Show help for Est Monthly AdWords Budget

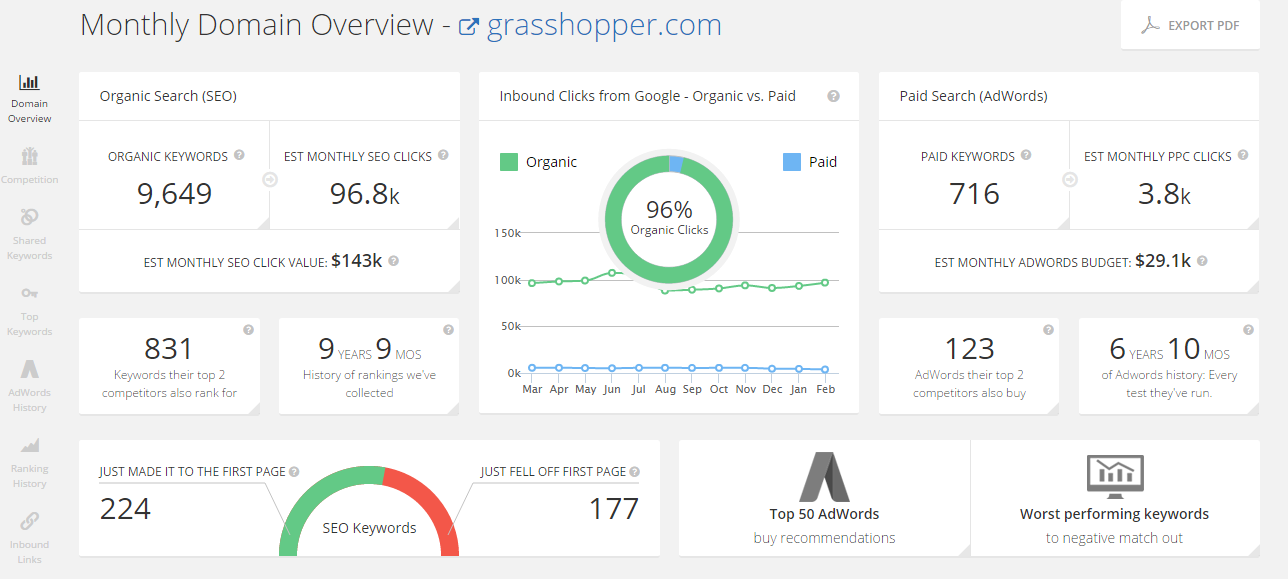[1202, 261]
